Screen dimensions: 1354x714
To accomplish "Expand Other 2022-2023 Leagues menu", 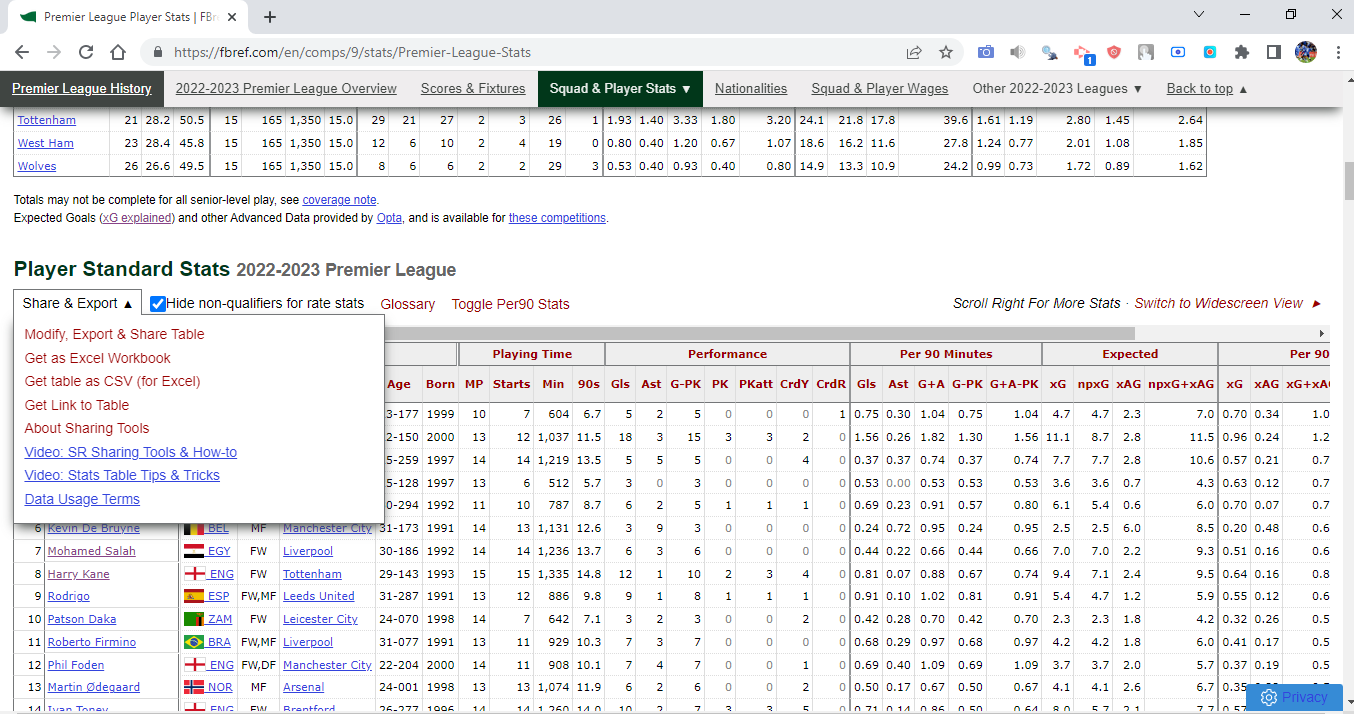I will point(1057,88).
